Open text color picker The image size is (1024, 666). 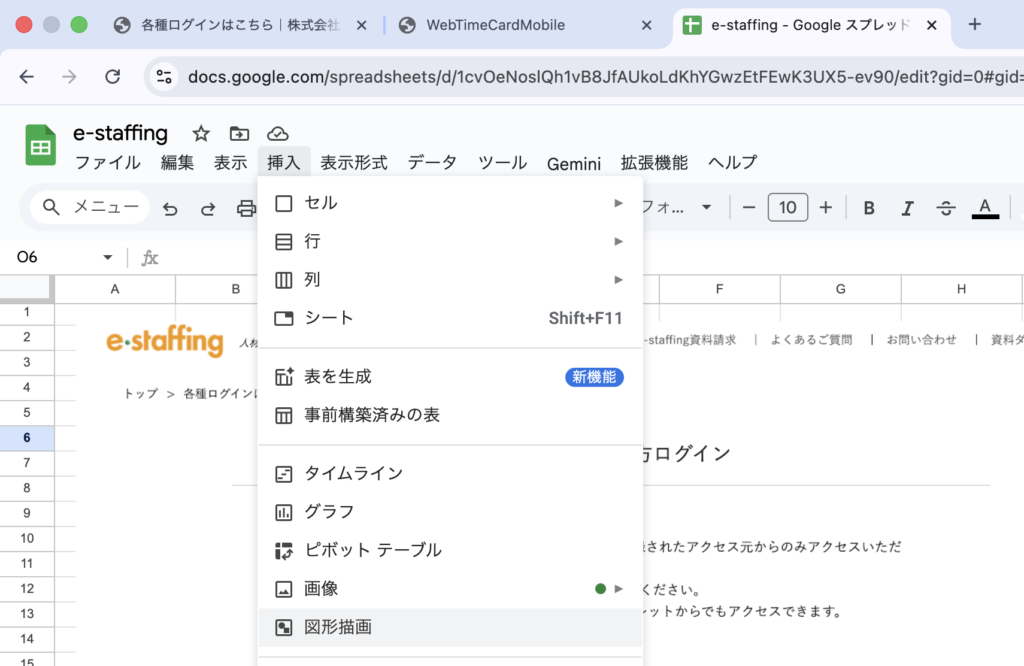985,208
